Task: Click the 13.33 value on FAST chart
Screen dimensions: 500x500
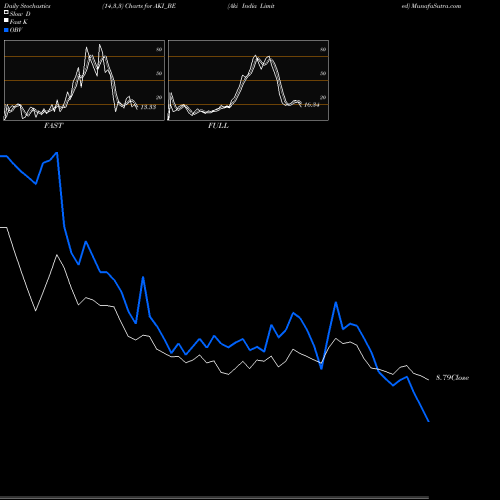Action: point(148,107)
